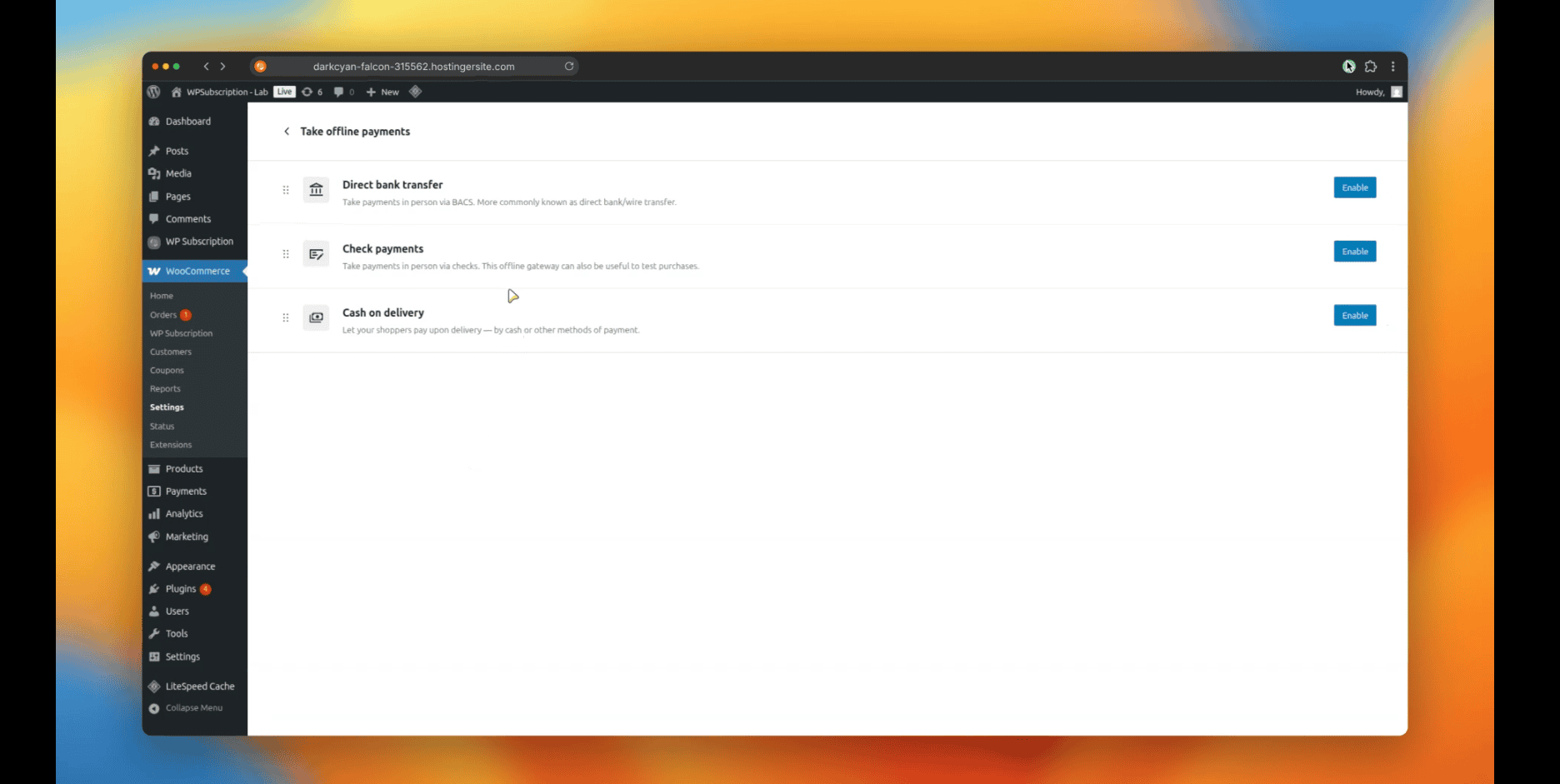Image resolution: width=1560 pixels, height=784 pixels.
Task: Click the browser forward arrow
Action: click(222, 67)
